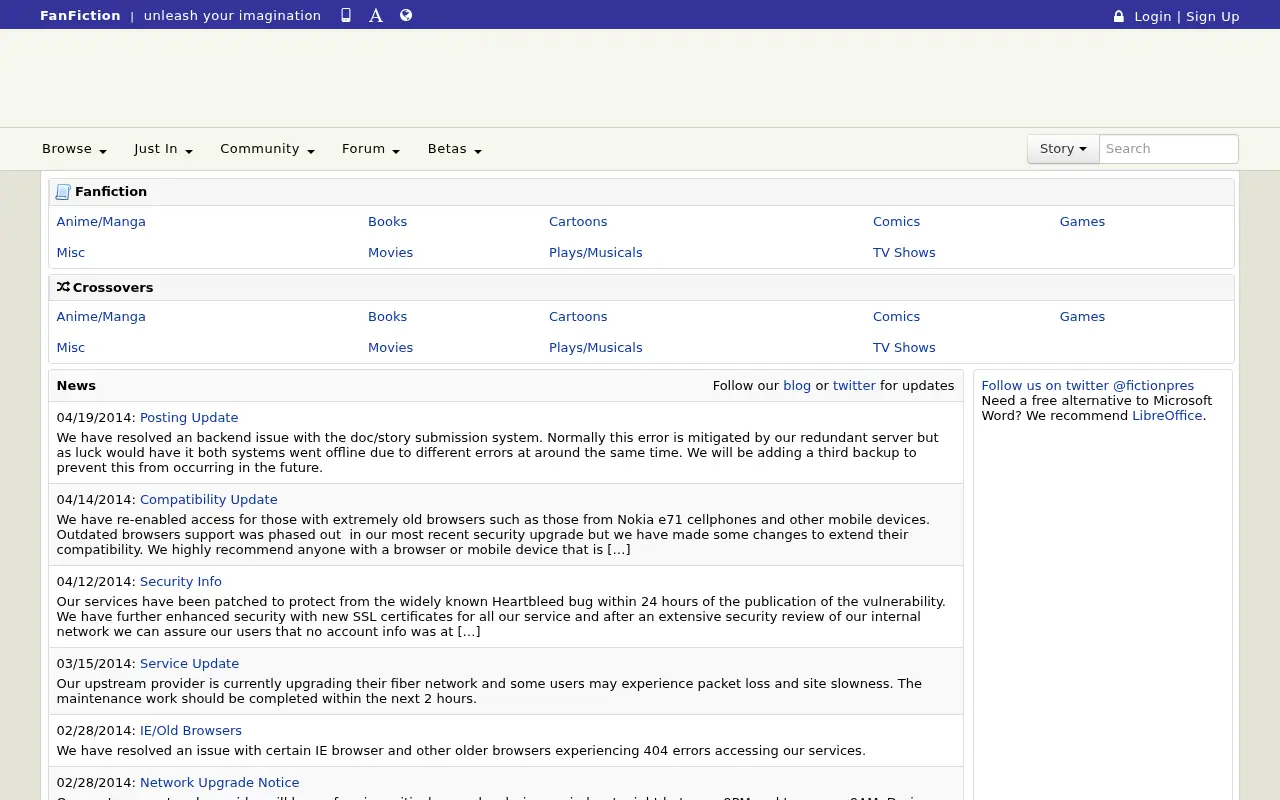Viewport: 1280px width, 800px height.
Task: Open Follow us on twitter @fictionpres link
Action: click(x=1088, y=386)
